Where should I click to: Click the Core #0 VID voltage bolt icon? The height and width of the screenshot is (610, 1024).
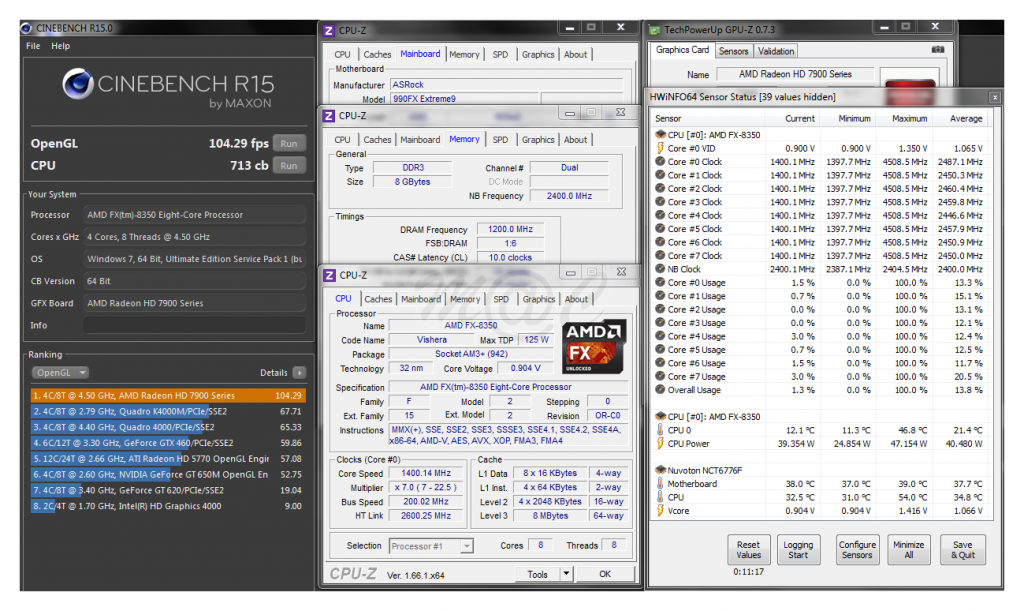tap(660, 148)
